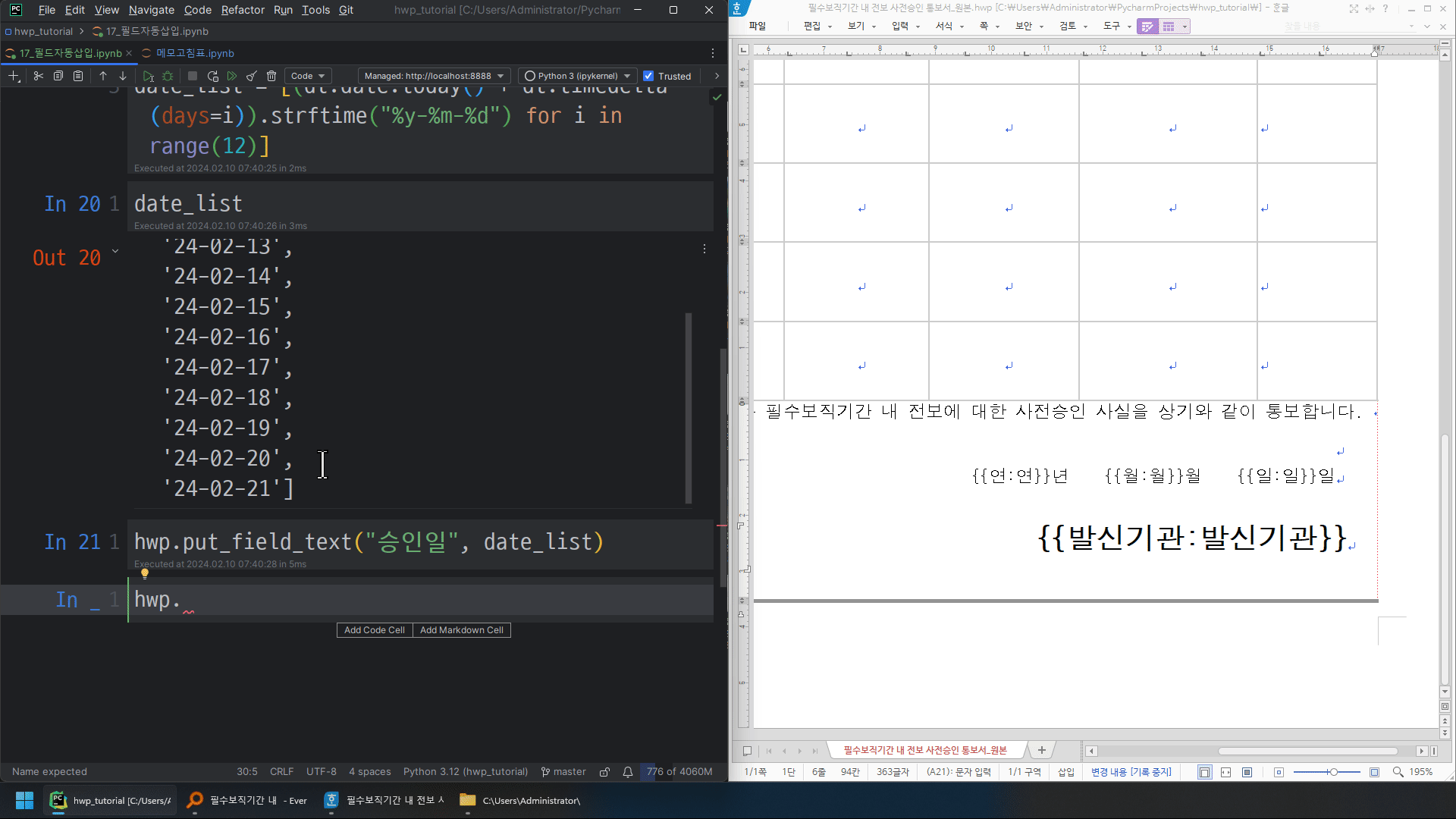Toggle the Trusted checkbox
This screenshot has width=1456, height=819.
[x=648, y=76]
